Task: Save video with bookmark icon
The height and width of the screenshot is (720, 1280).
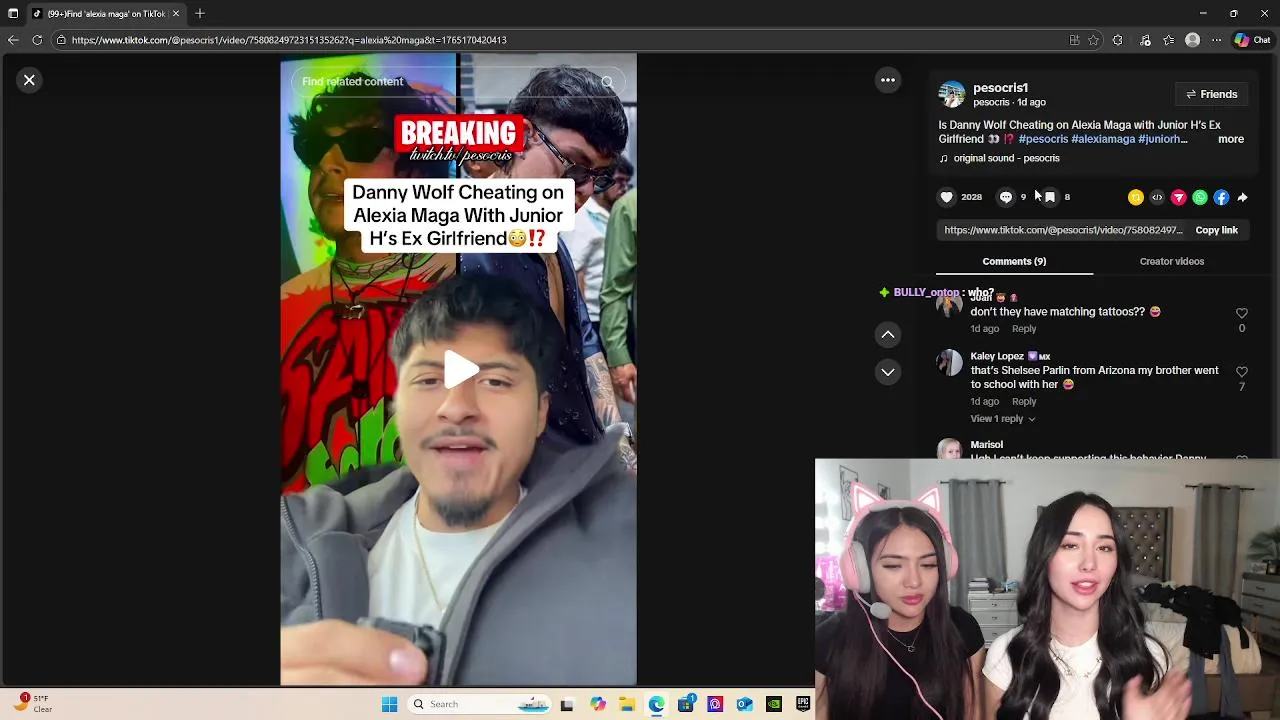Action: [x=1050, y=197]
